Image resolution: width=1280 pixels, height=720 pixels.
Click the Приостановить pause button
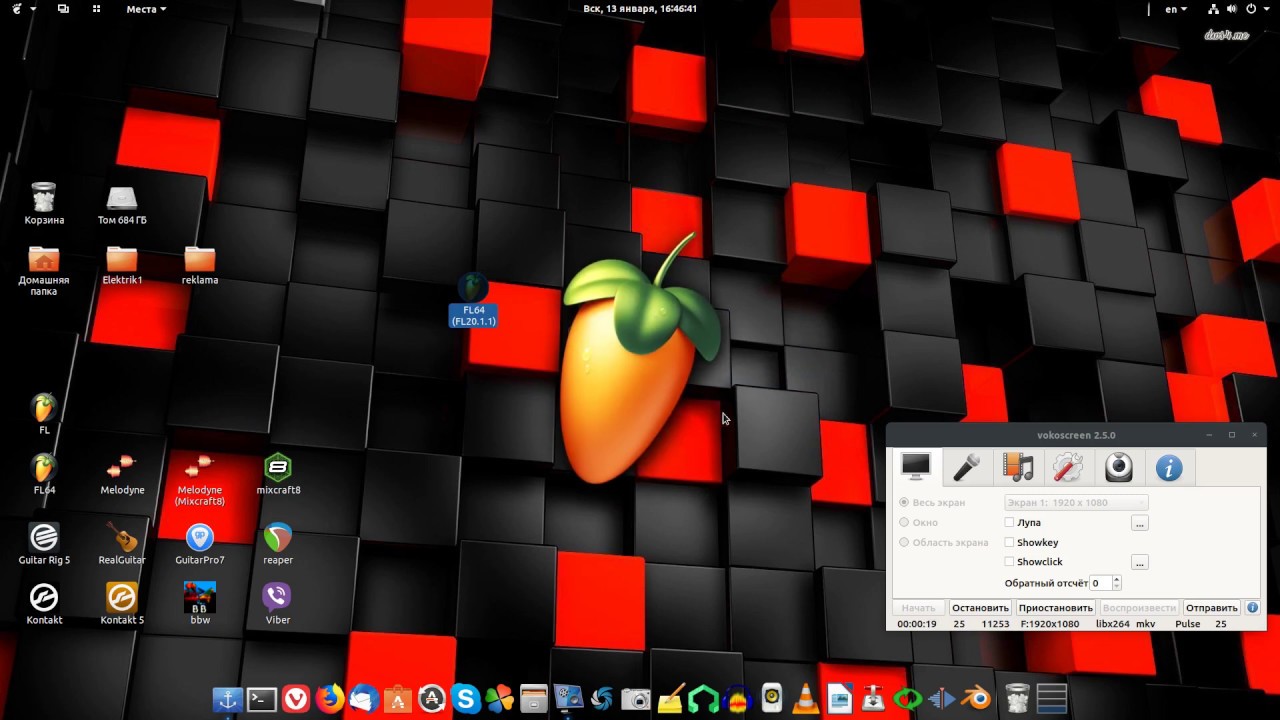1055,607
